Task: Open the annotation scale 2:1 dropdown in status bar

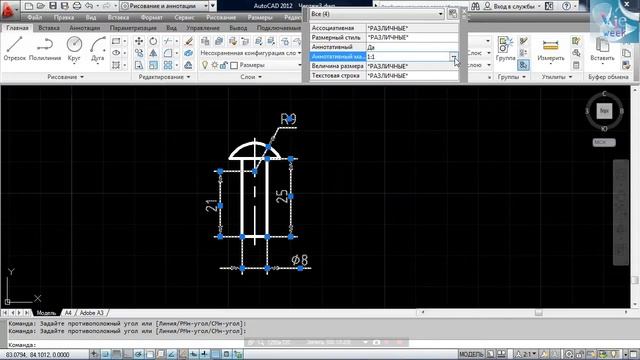Action: click(527, 354)
